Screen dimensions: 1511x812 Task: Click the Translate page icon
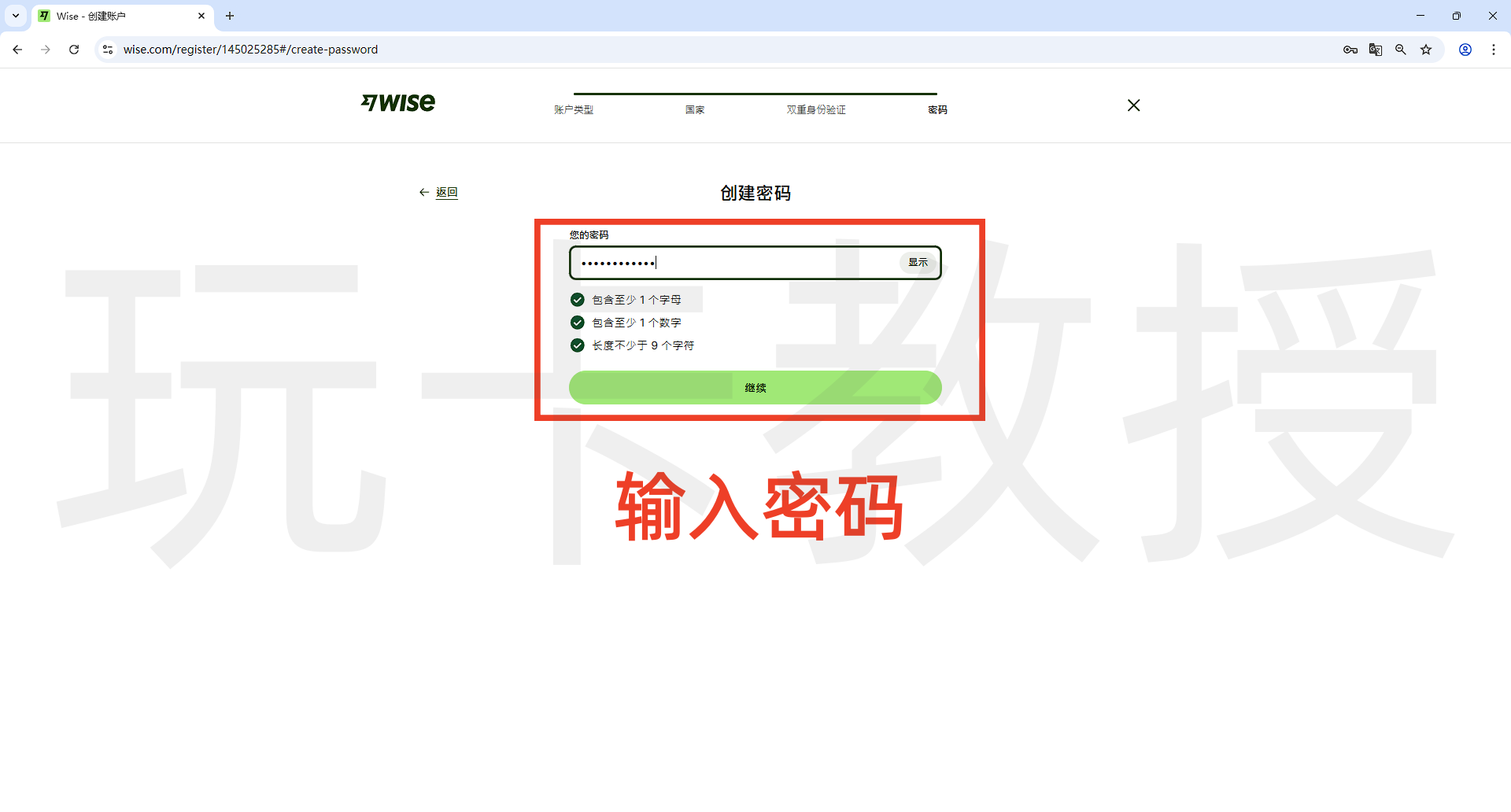point(1376,50)
